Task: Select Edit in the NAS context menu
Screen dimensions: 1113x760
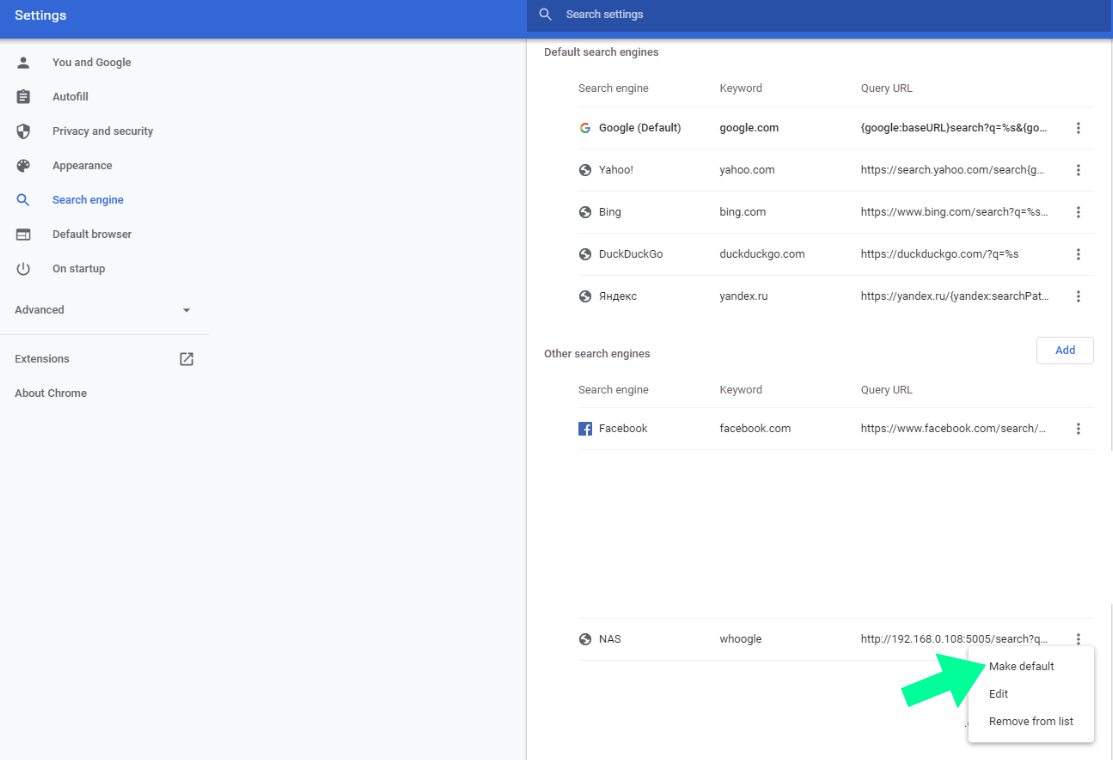Action: coord(998,693)
